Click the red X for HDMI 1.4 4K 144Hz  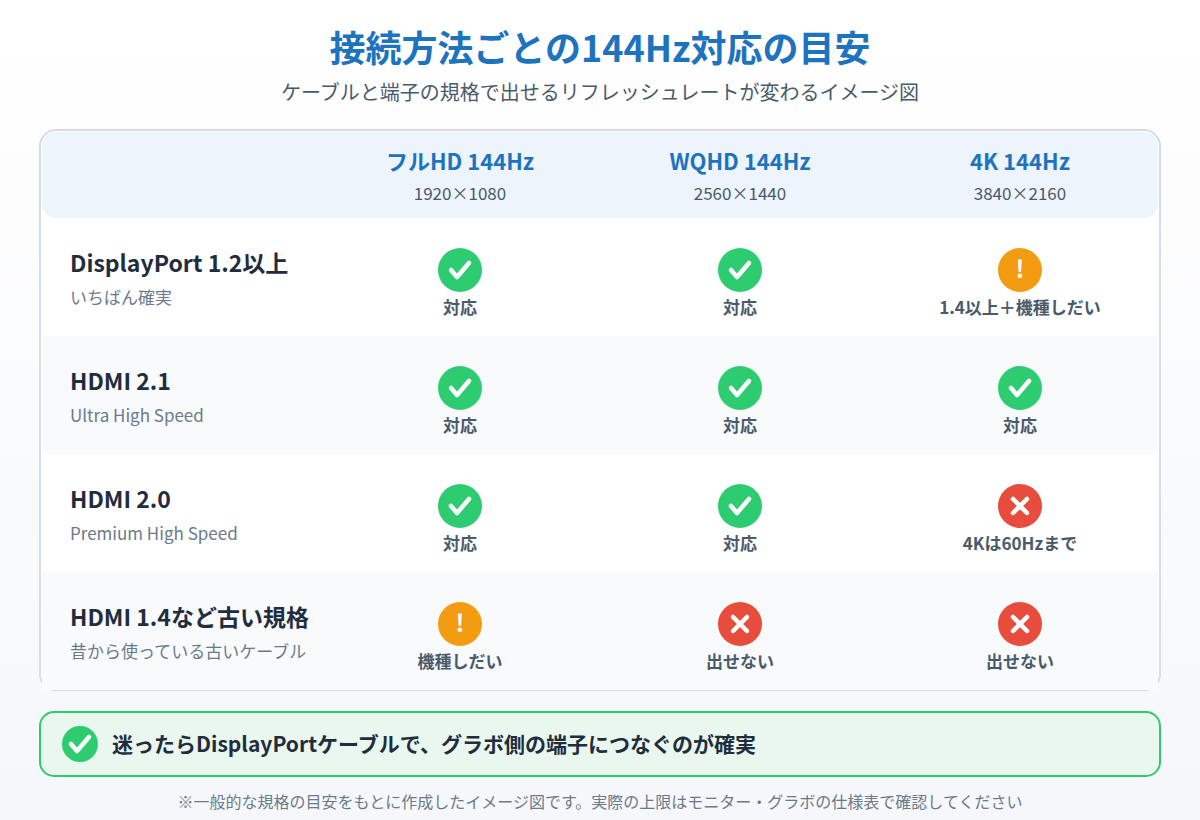tap(1020, 624)
